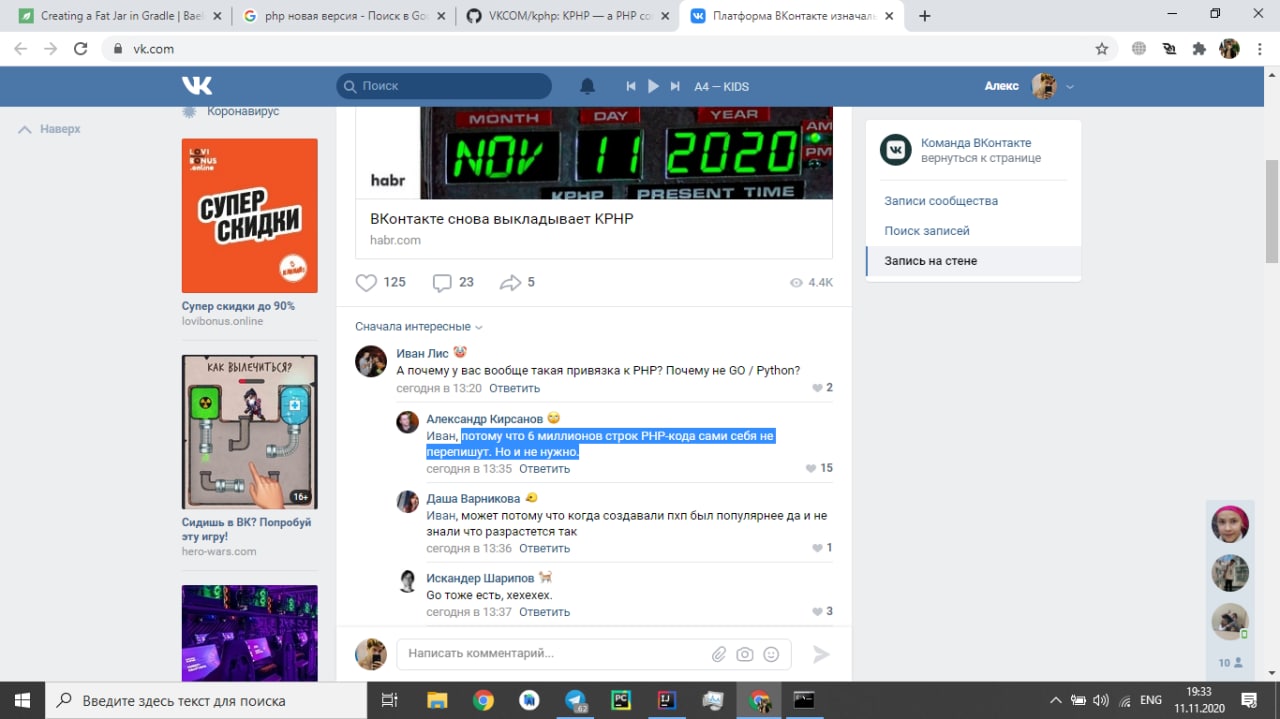This screenshot has height=719, width=1280.
Task: Like Искандер Шарипов's comment
Action: pos(817,611)
